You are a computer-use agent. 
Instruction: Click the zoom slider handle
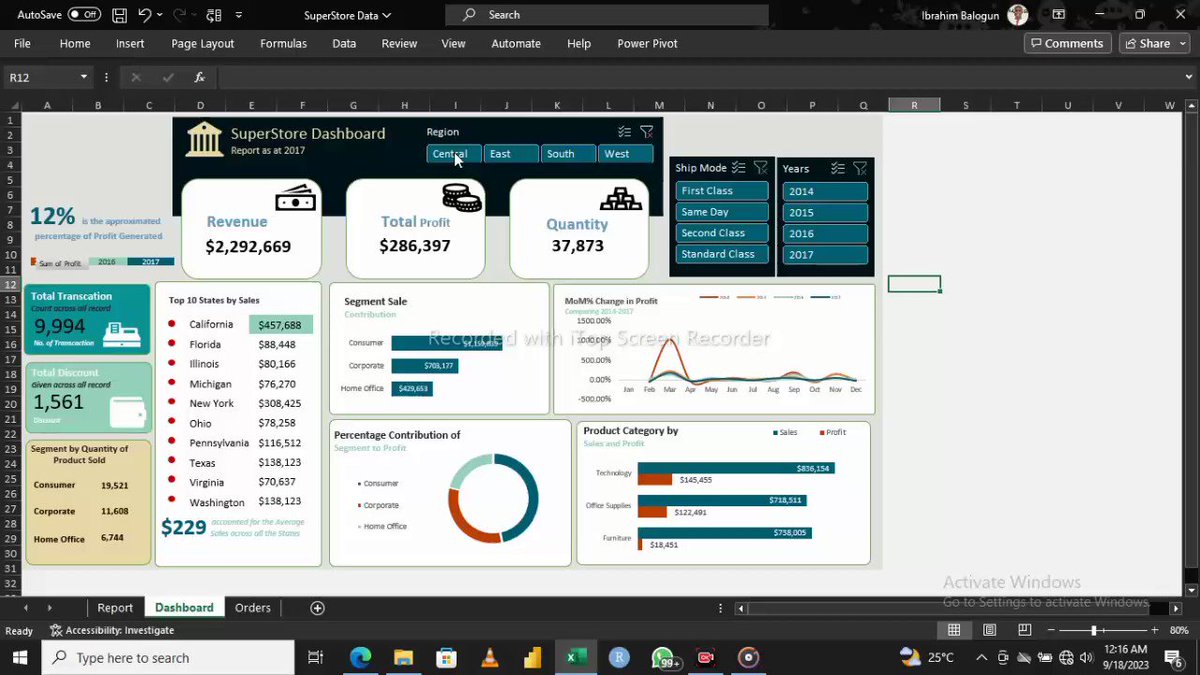pyautogui.click(x=1094, y=630)
